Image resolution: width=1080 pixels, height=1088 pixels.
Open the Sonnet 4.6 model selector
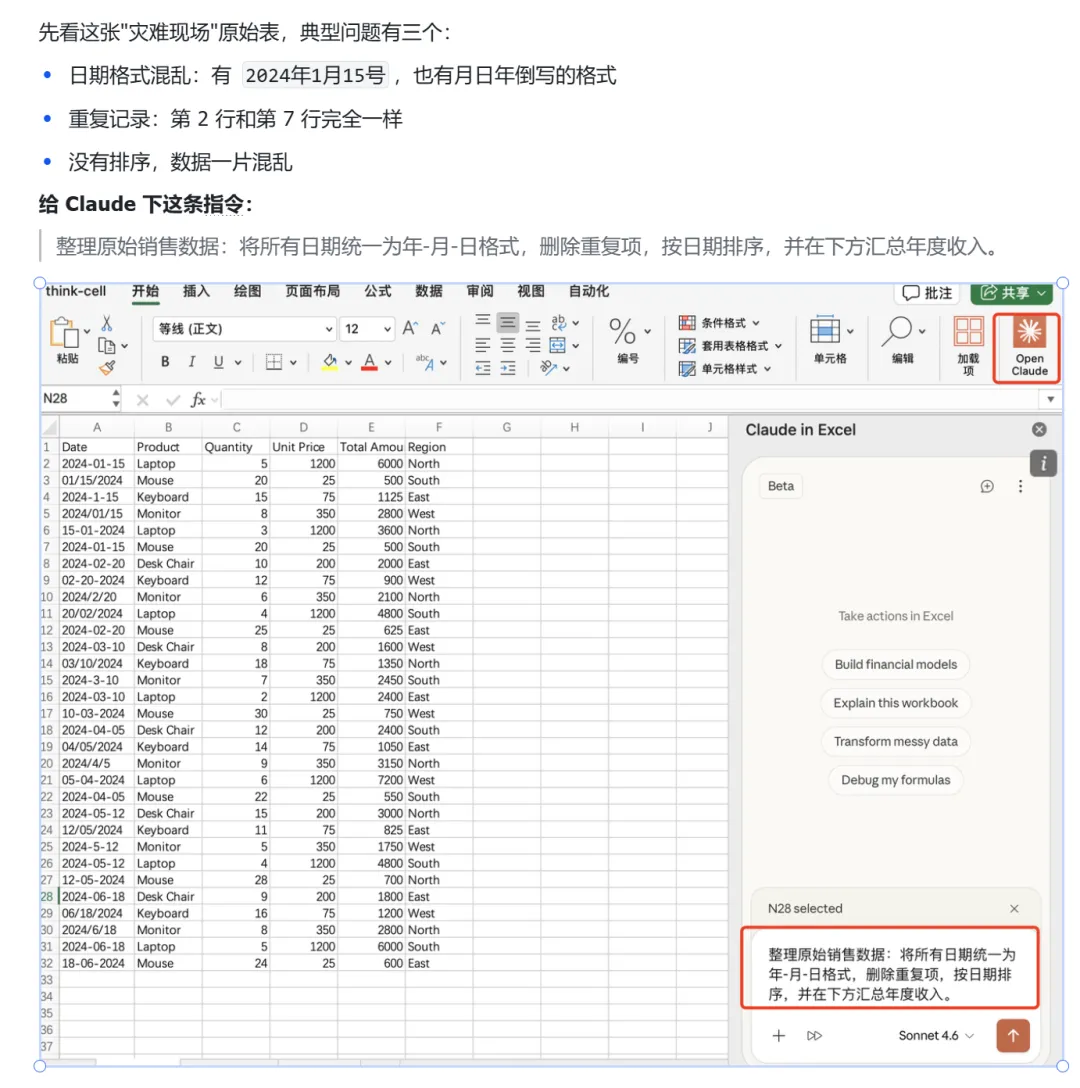click(x=936, y=1035)
